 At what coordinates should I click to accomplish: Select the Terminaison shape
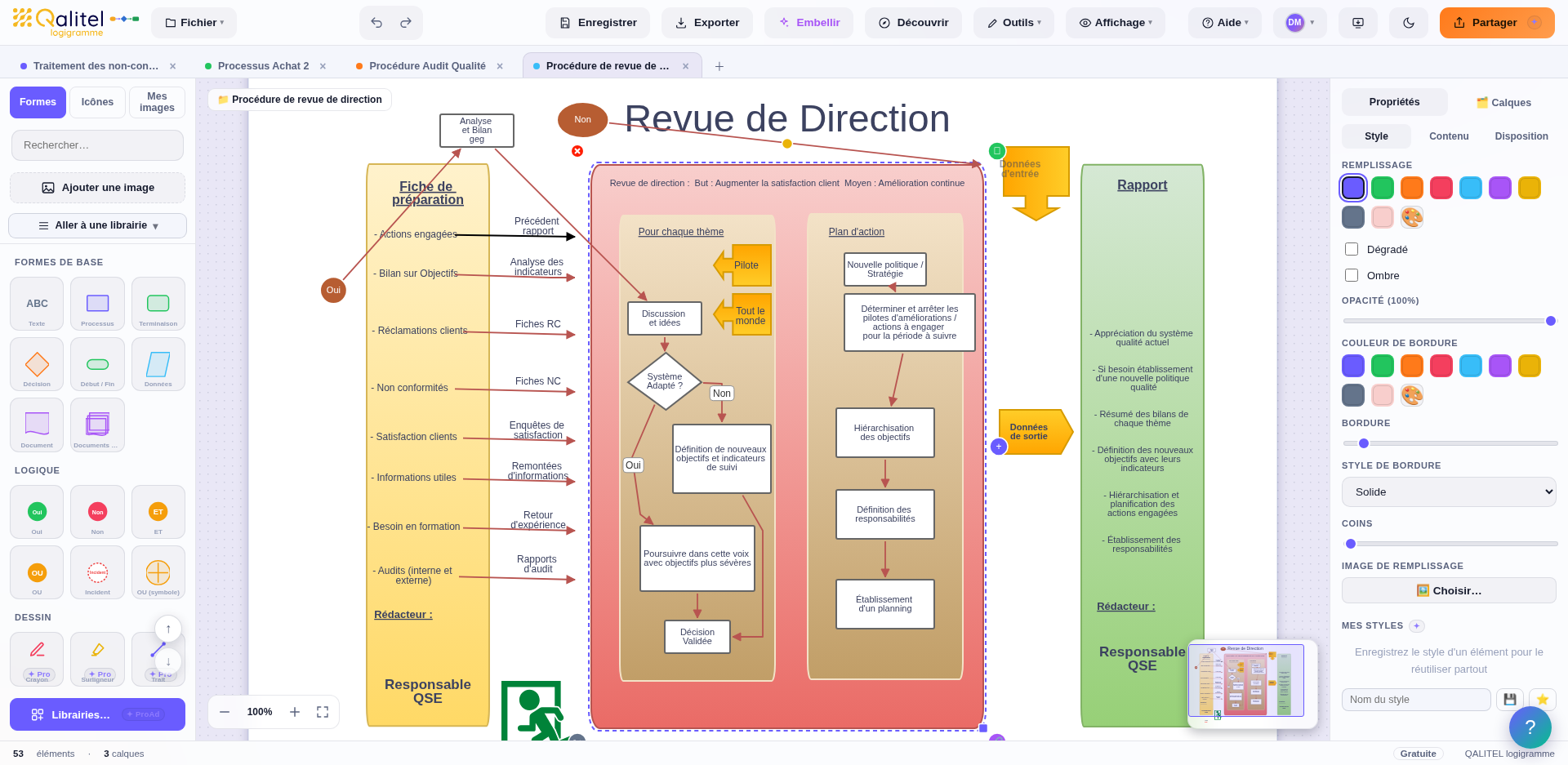[x=158, y=304]
